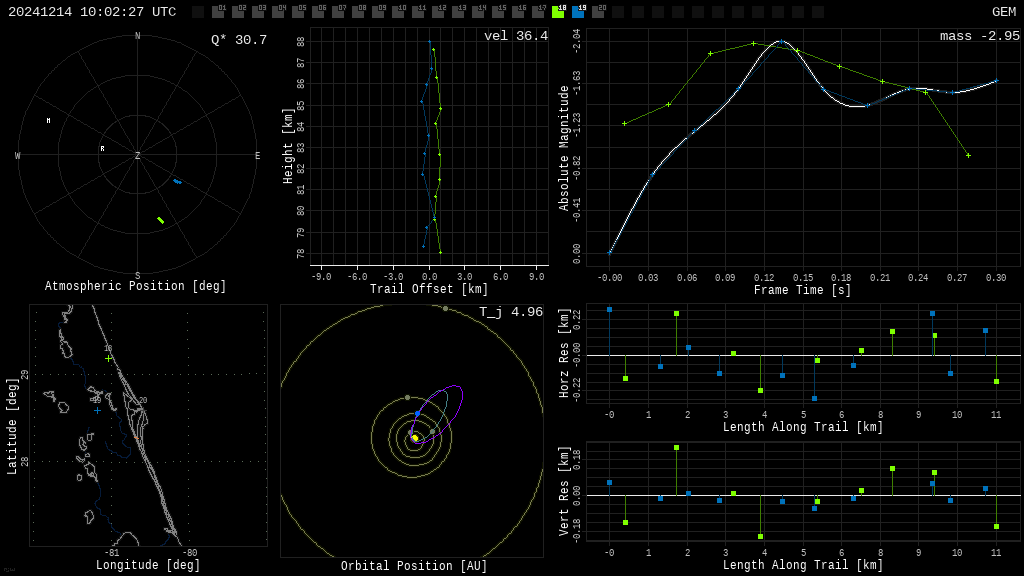Click the vel 36.4 readout
Screen dimensions: 1024x576
point(515,37)
